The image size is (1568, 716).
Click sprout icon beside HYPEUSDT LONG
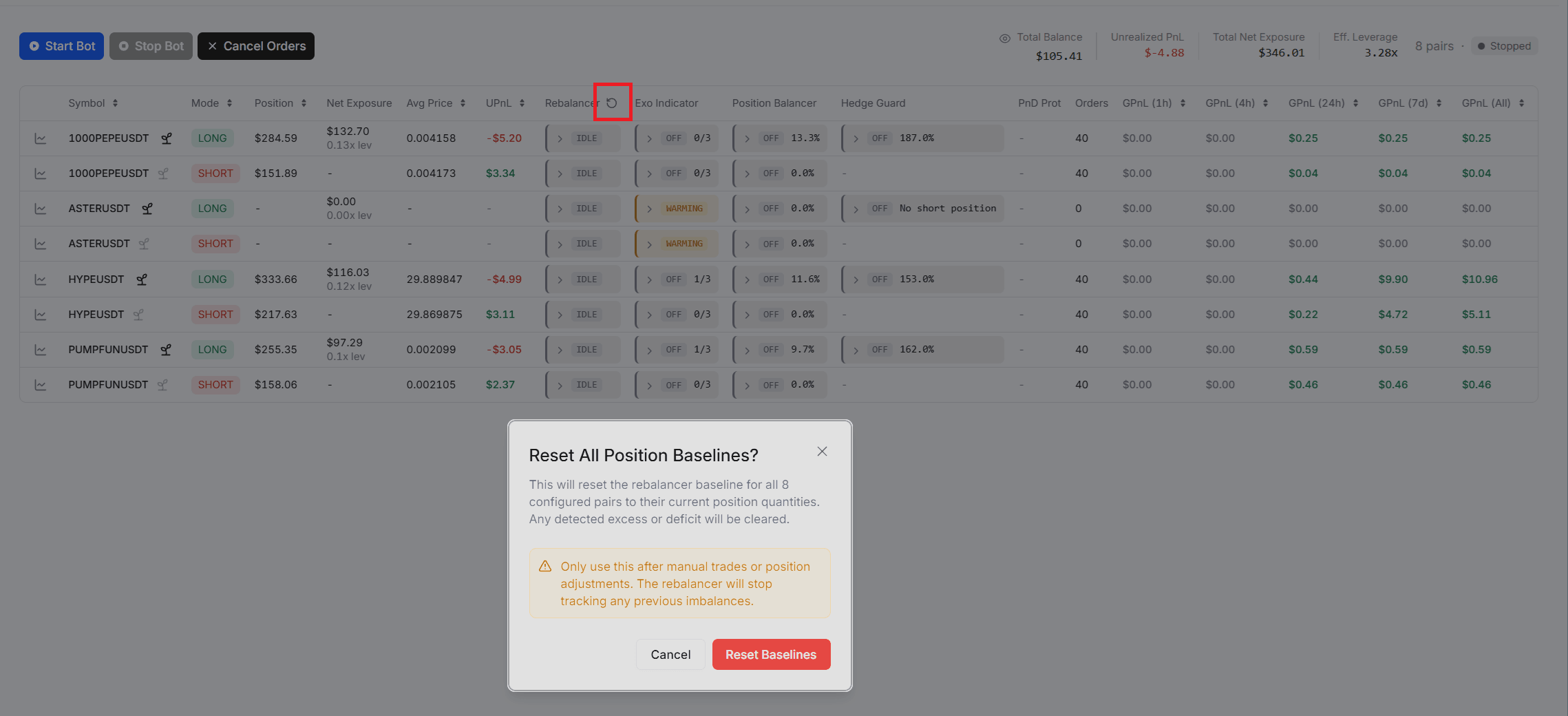[x=142, y=280]
